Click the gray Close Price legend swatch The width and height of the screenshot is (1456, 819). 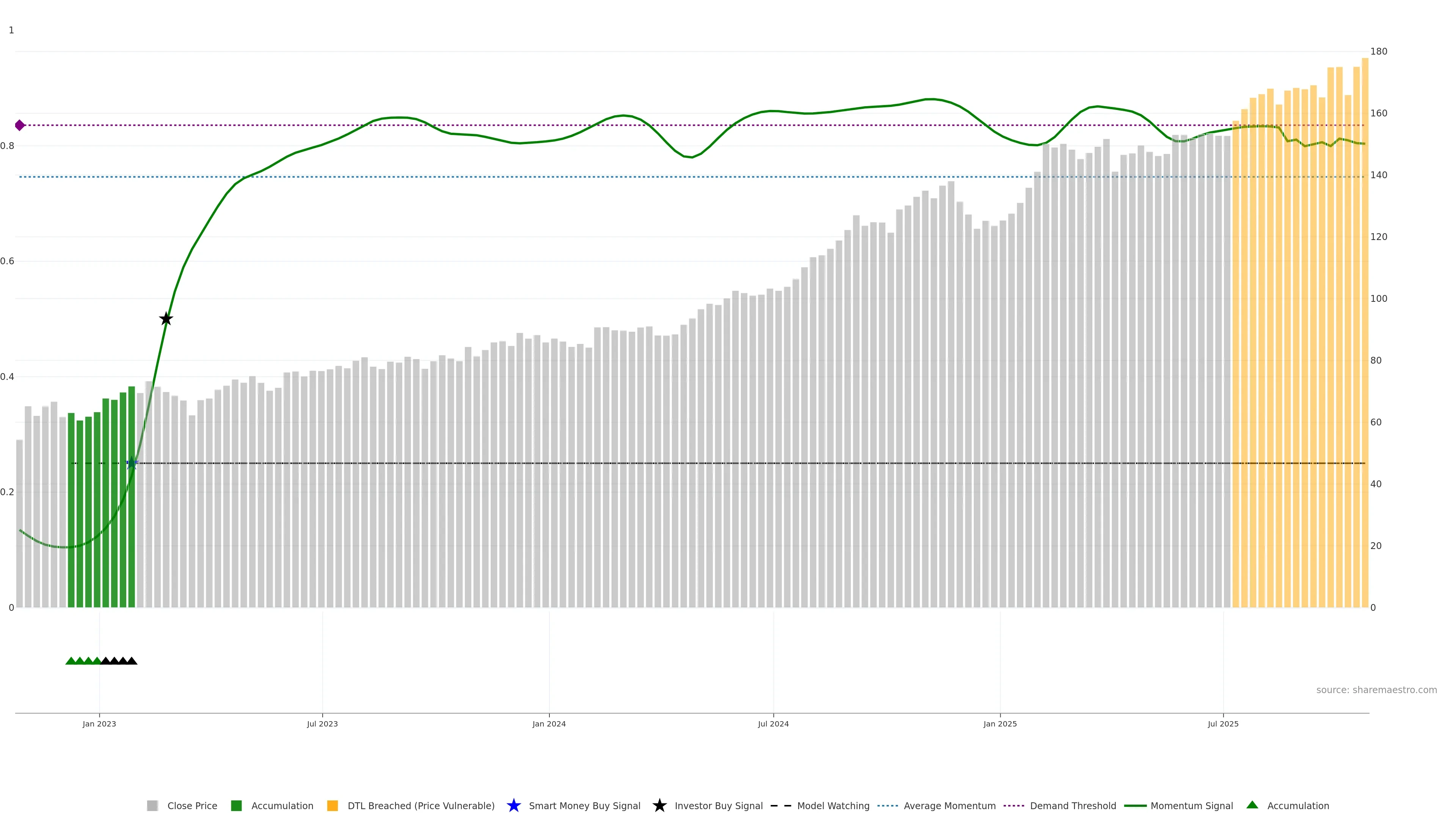[152, 806]
